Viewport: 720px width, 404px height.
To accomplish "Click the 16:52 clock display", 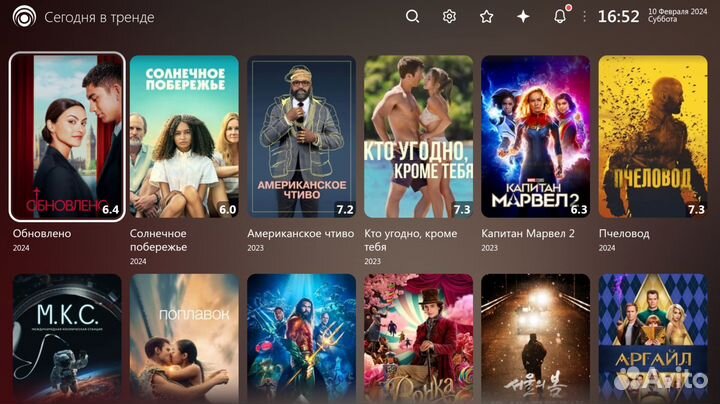I will tap(618, 17).
